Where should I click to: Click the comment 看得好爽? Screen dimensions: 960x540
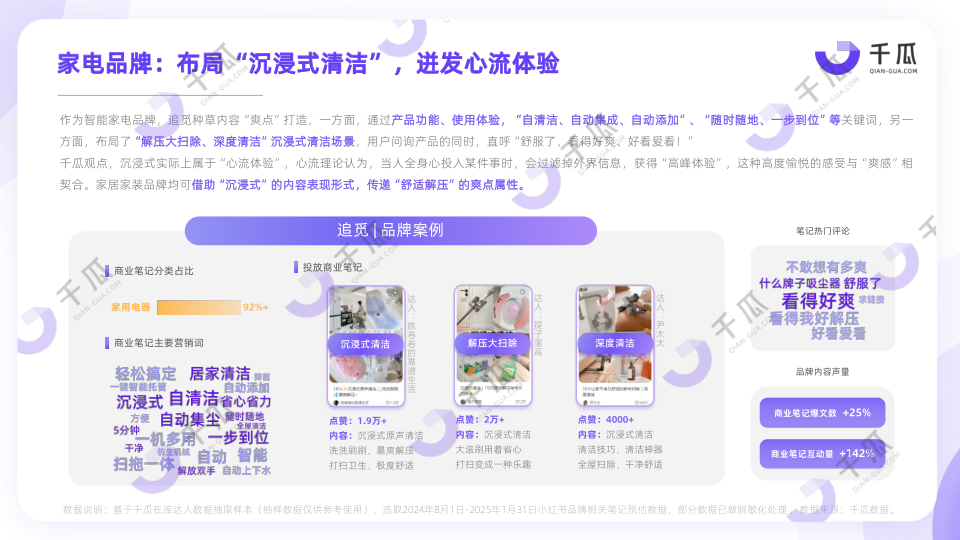[818, 301]
